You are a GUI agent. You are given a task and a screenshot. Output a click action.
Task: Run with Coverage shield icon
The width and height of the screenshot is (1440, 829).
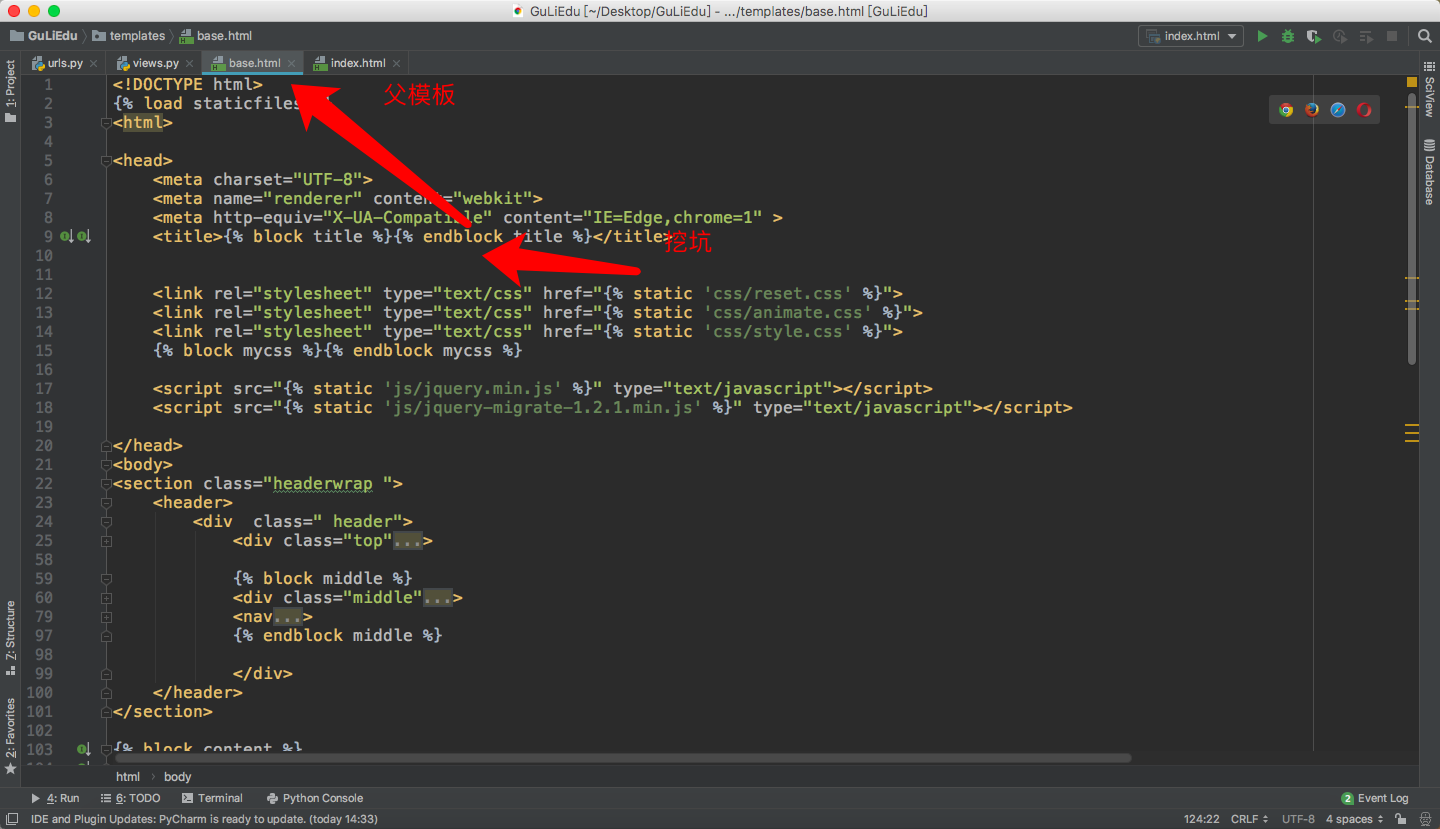(1314, 36)
